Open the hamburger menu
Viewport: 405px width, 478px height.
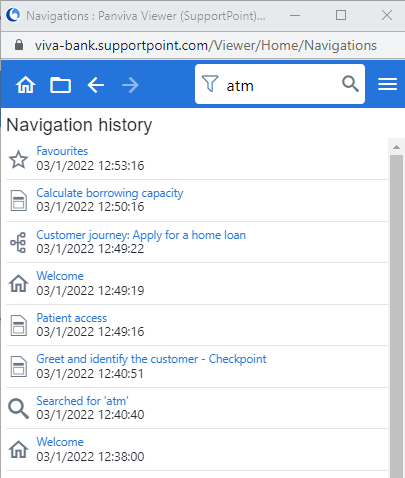pyautogui.click(x=387, y=84)
